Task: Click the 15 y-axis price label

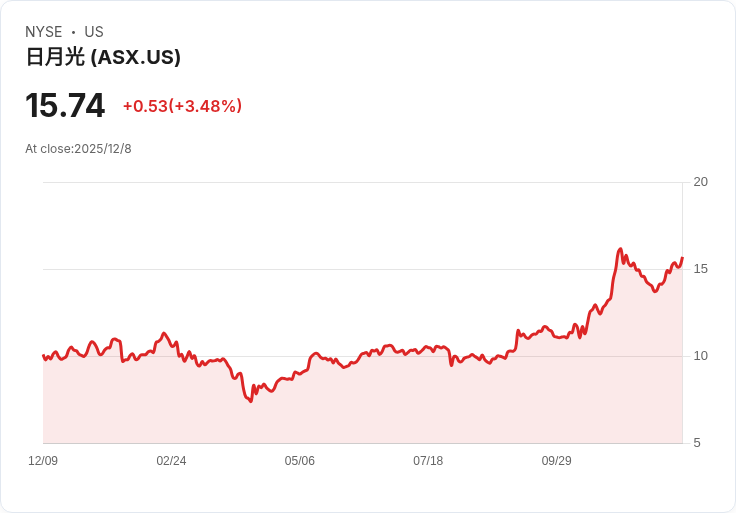Action: [x=700, y=269]
